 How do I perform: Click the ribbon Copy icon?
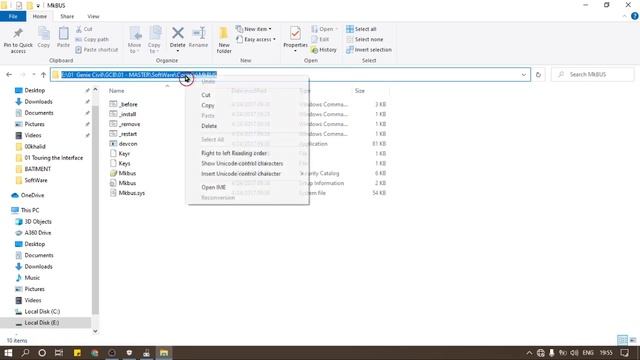[44, 37]
